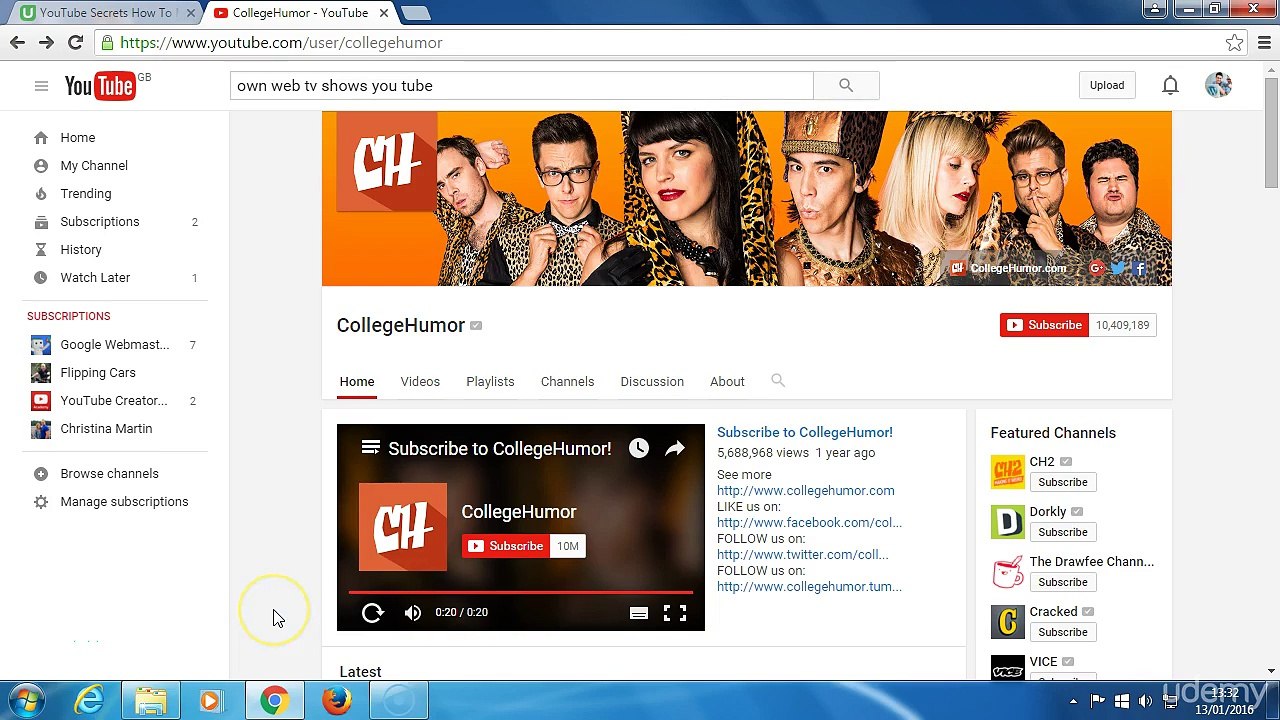1280x720 pixels.
Task: Open the Dorkly channel thumbnail
Action: [1008, 522]
